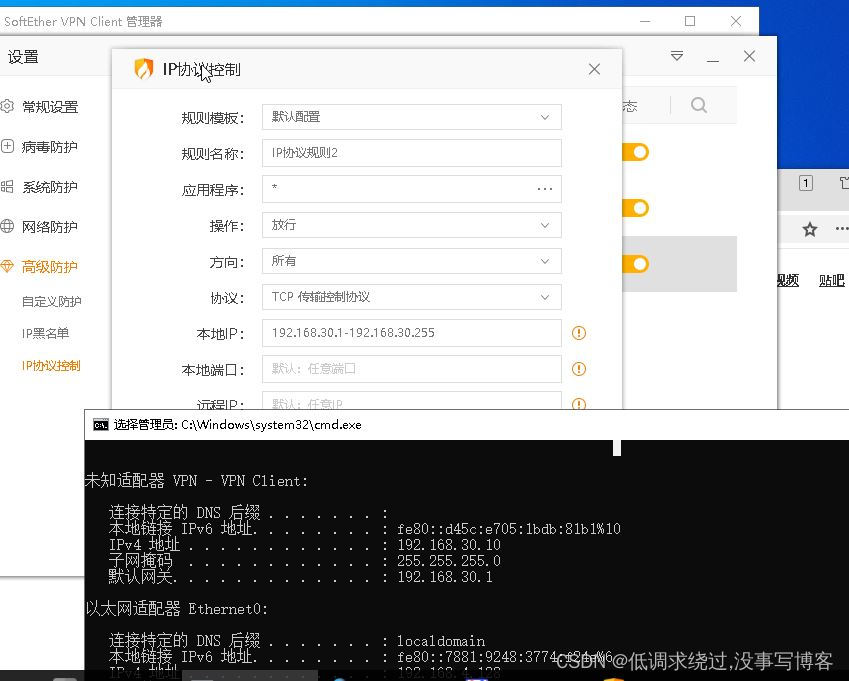Open the IP黑名单 sub-item
This screenshot has height=681, width=849.
[x=45, y=333]
